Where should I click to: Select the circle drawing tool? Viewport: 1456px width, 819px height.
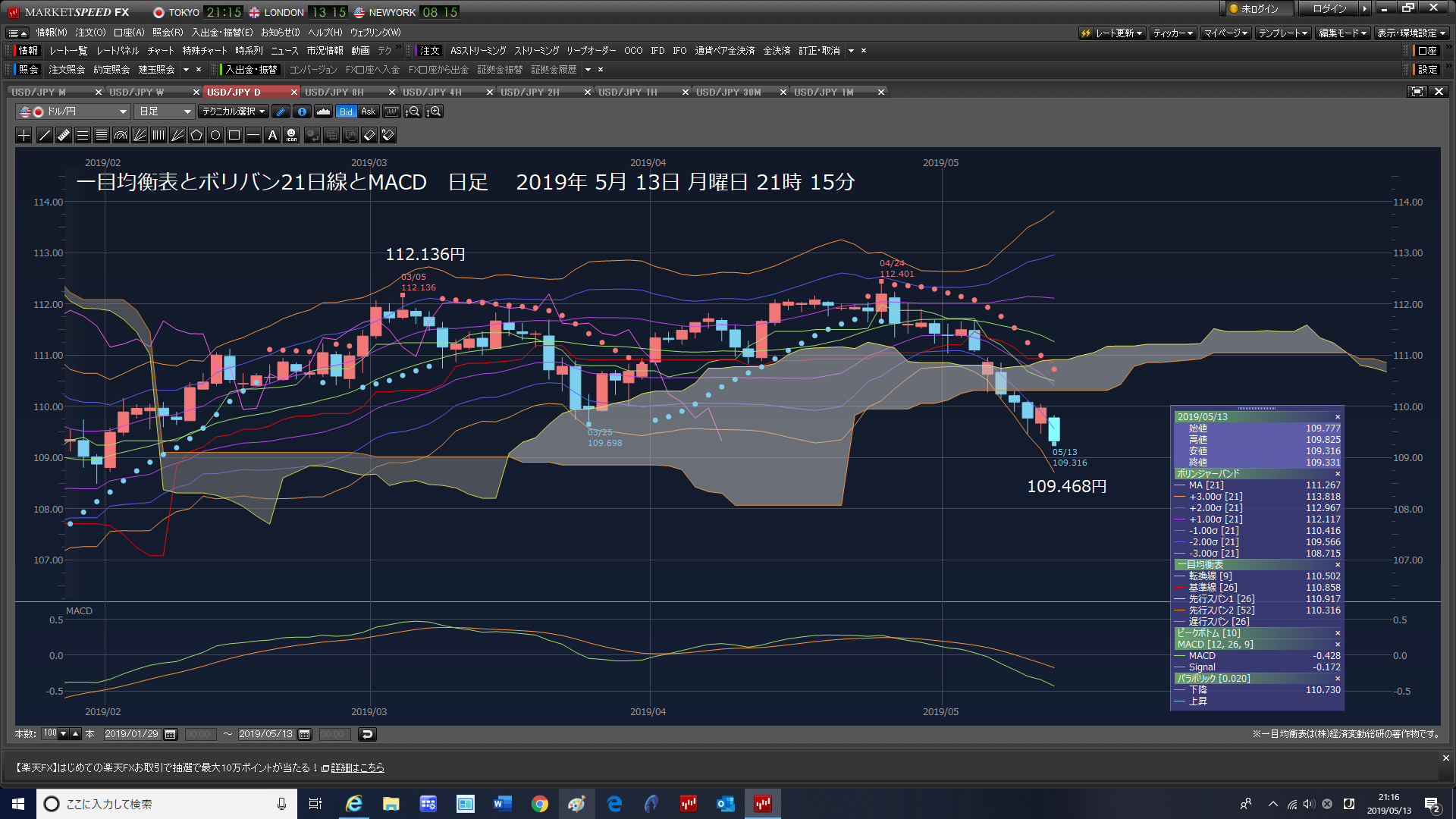[215, 135]
